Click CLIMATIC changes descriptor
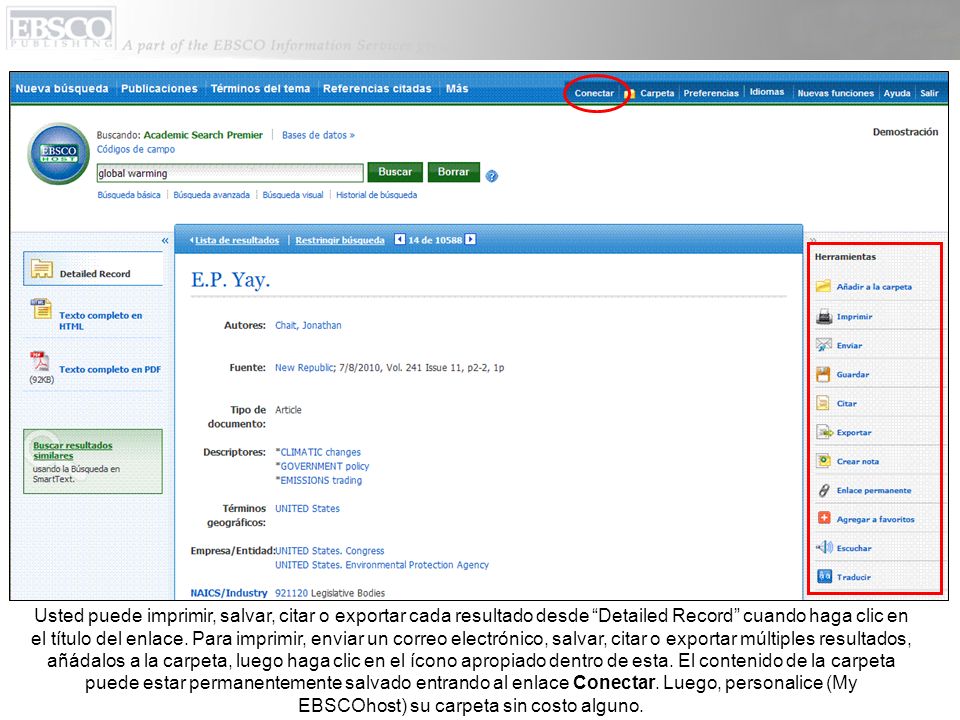 320,452
